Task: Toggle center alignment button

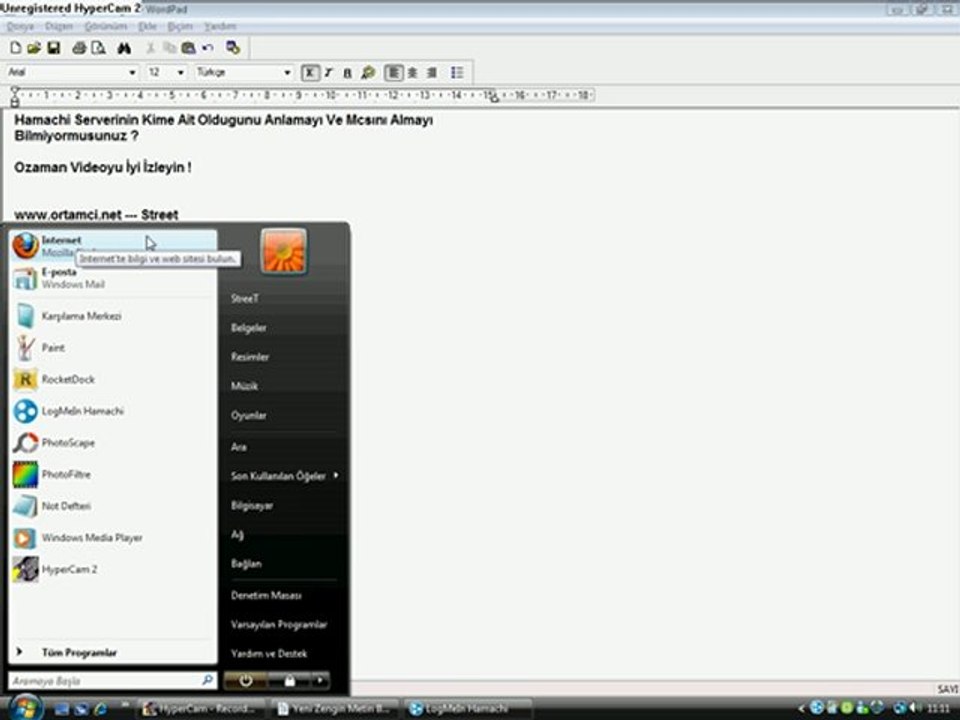Action: (413, 73)
